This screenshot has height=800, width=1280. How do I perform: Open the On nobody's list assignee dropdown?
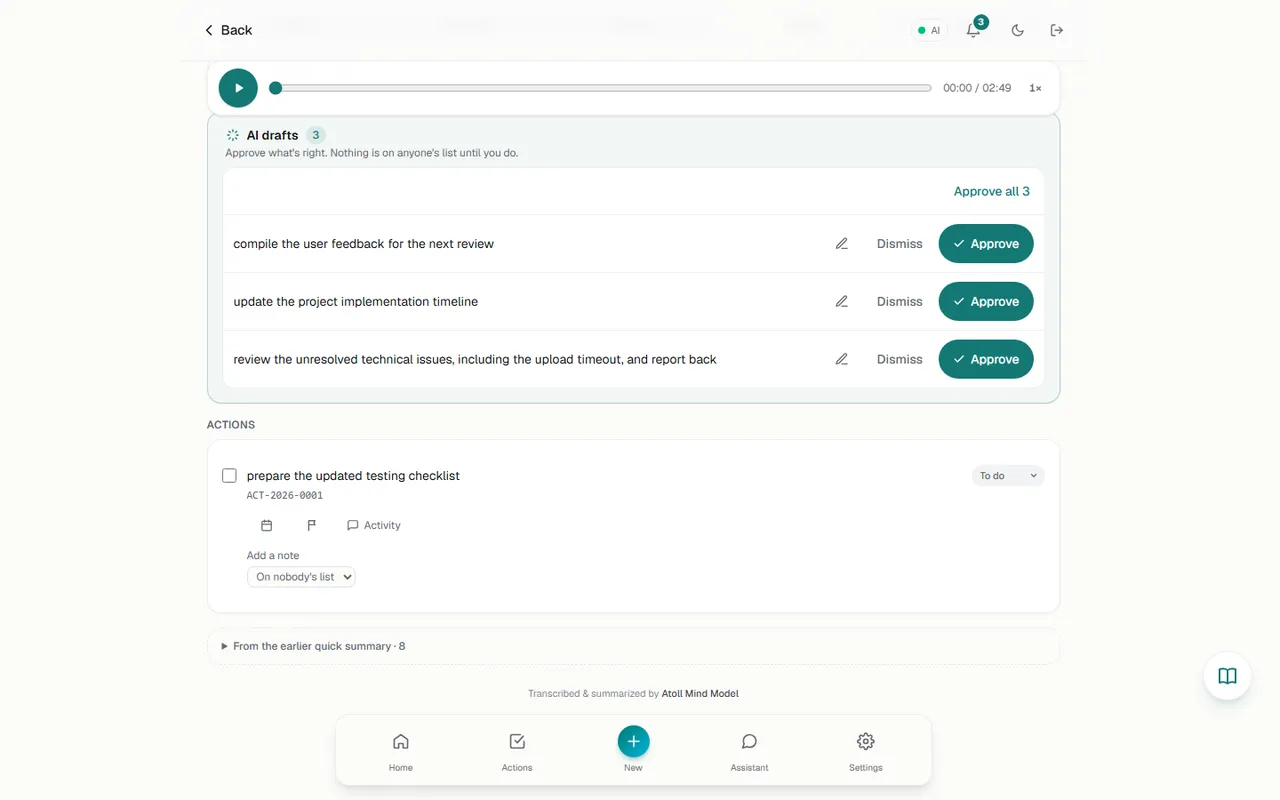[x=301, y=577]
